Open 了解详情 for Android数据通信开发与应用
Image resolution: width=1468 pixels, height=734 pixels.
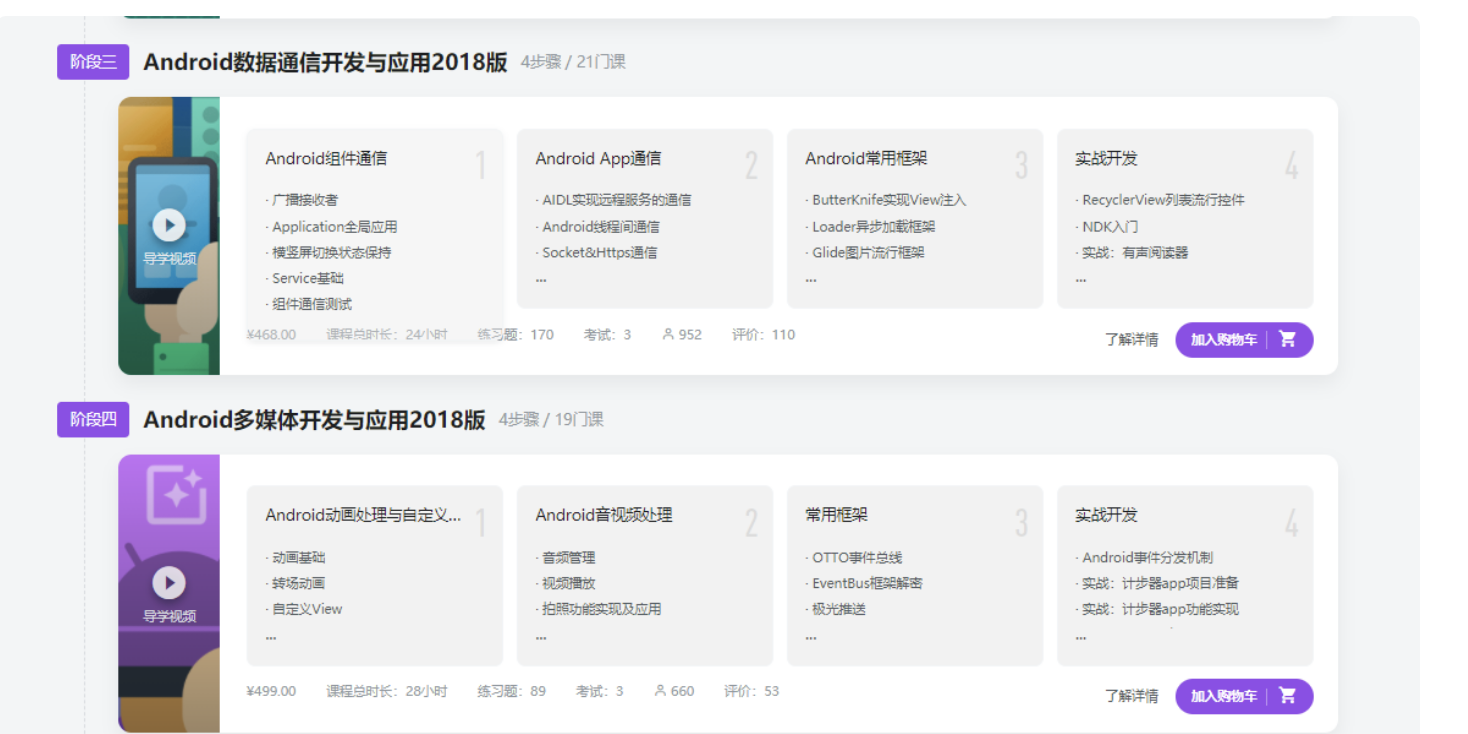tap(1131, 340)
